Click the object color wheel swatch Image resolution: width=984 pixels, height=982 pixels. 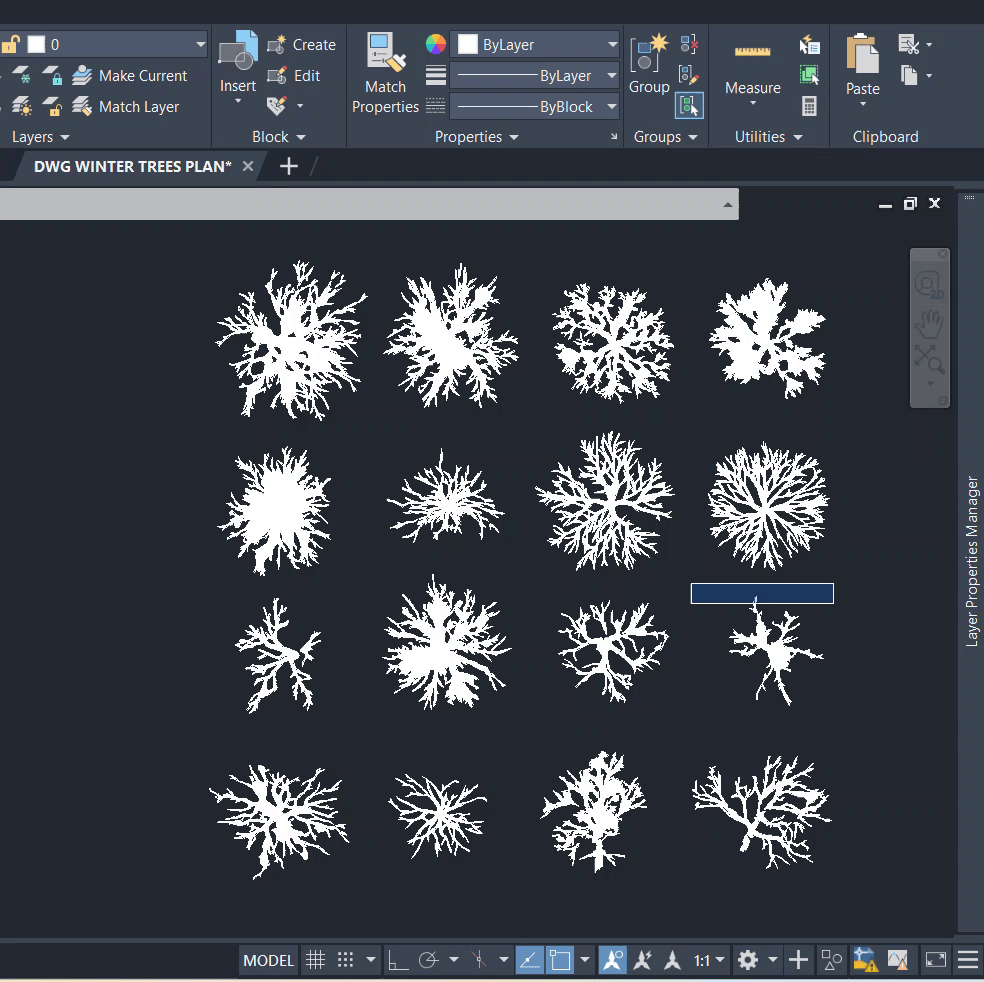coord(436,44)
